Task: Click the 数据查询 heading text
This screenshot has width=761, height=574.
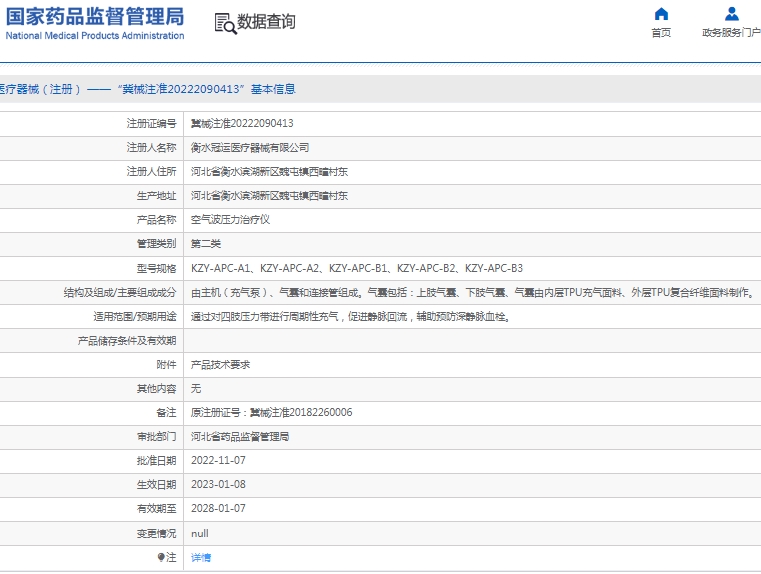Action: (x=266, y=21)
